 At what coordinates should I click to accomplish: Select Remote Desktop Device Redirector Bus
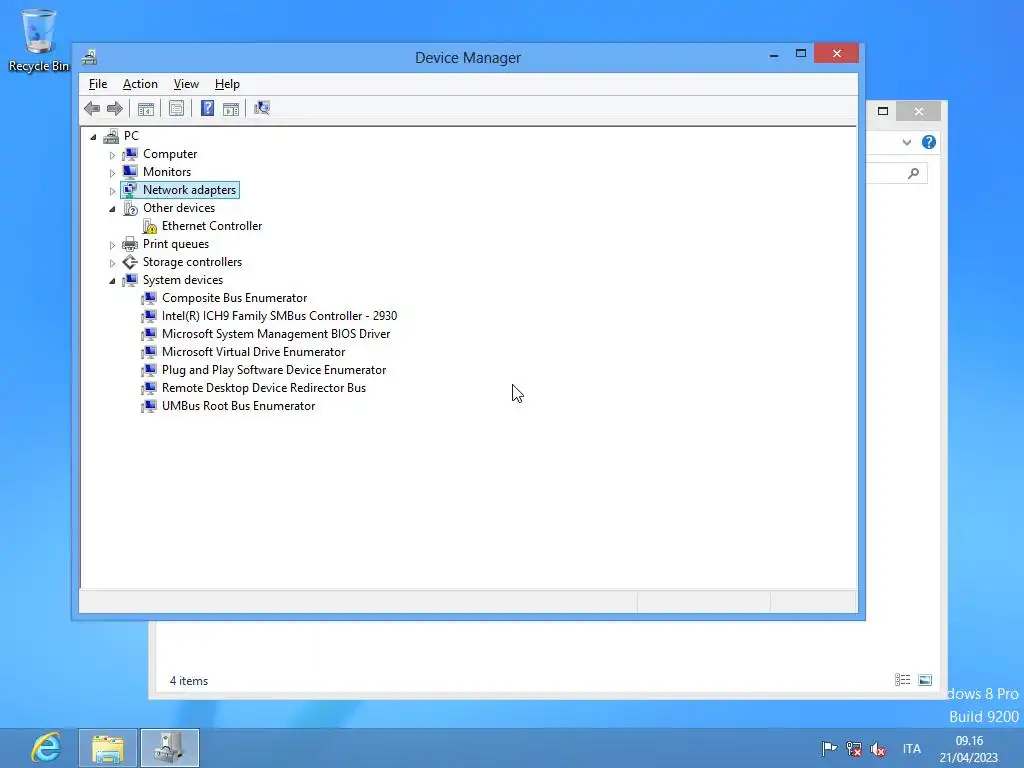[x=264, y=387]
